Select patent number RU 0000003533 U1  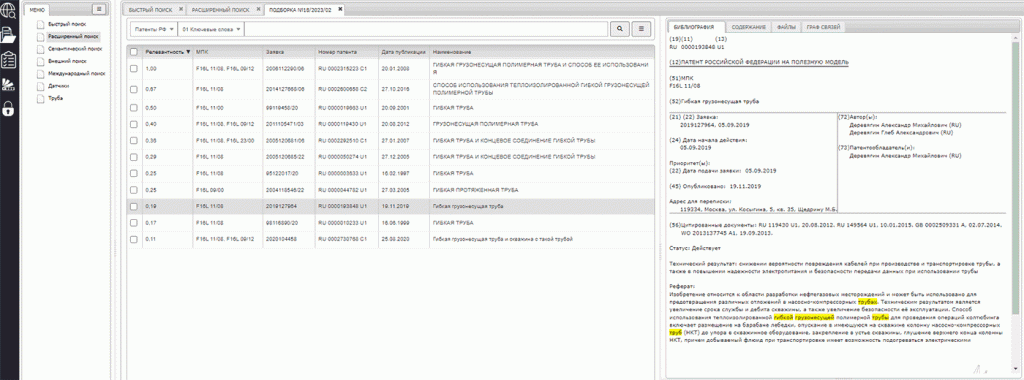(343, 174)
